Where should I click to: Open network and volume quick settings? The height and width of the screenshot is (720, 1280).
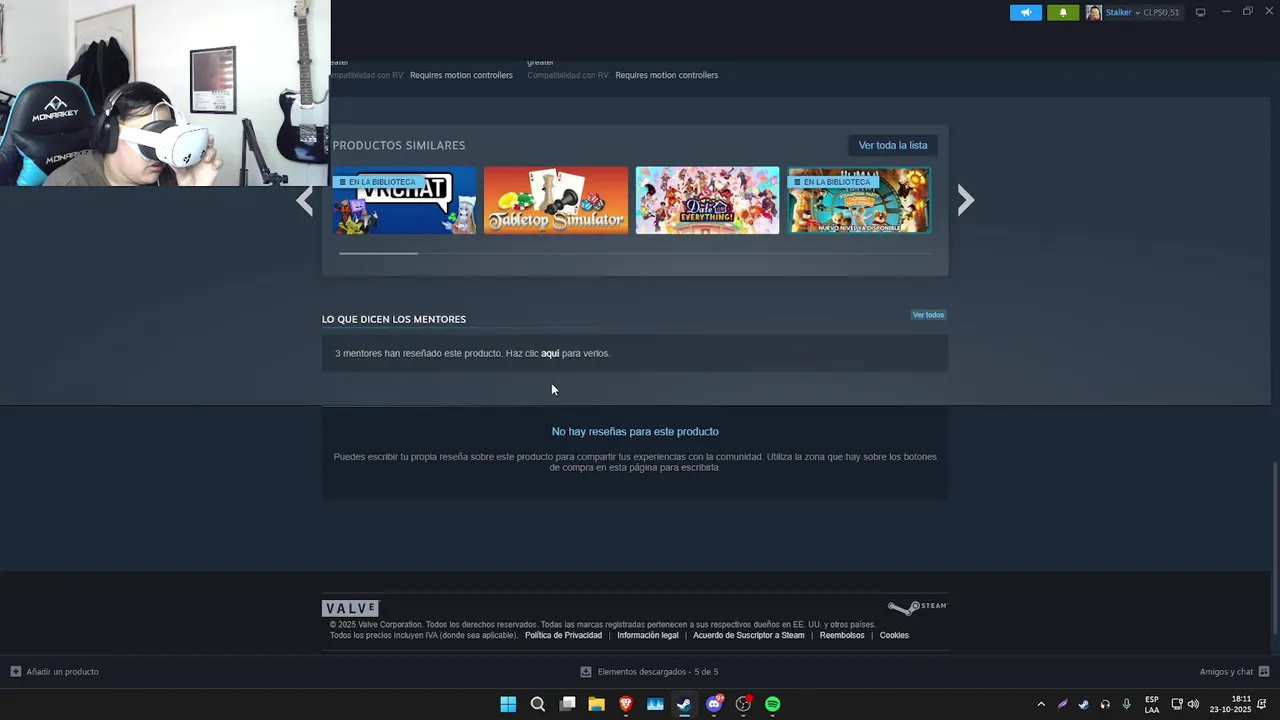tap(1185, 704)
